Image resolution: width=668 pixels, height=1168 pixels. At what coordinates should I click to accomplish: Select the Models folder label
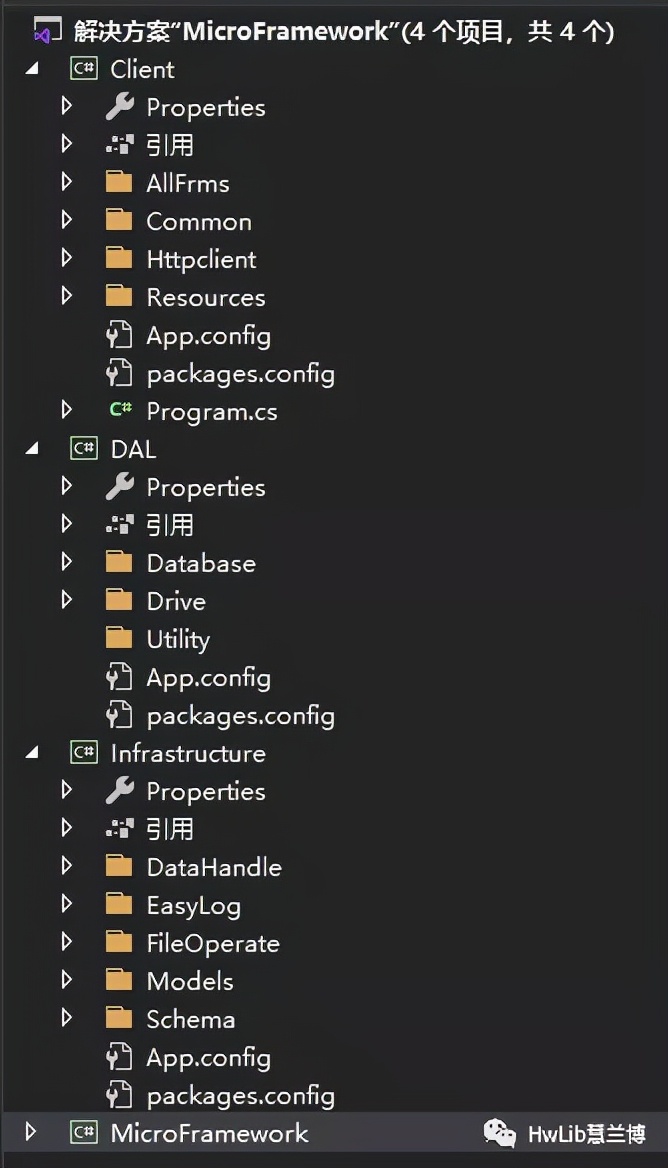point(190,981)
